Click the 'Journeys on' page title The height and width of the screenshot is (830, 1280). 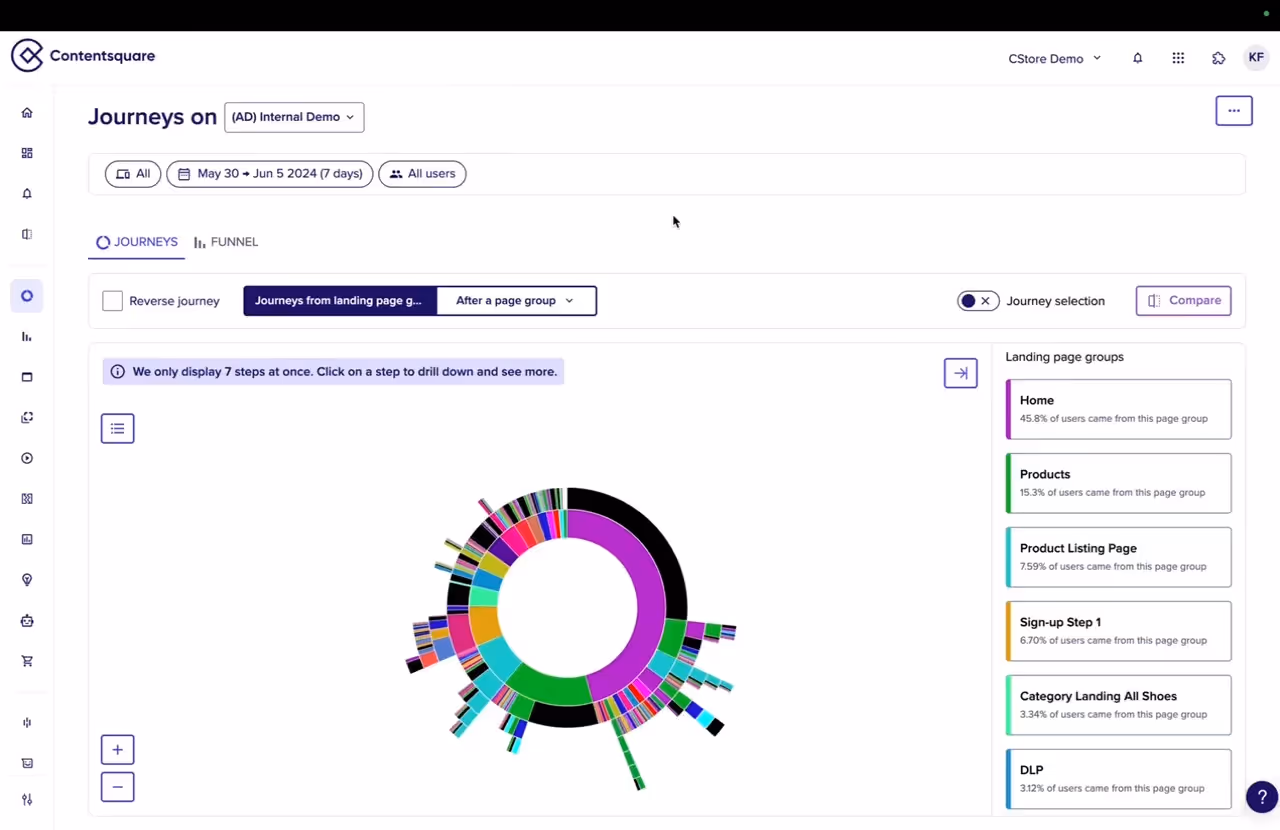coord(152,117)
